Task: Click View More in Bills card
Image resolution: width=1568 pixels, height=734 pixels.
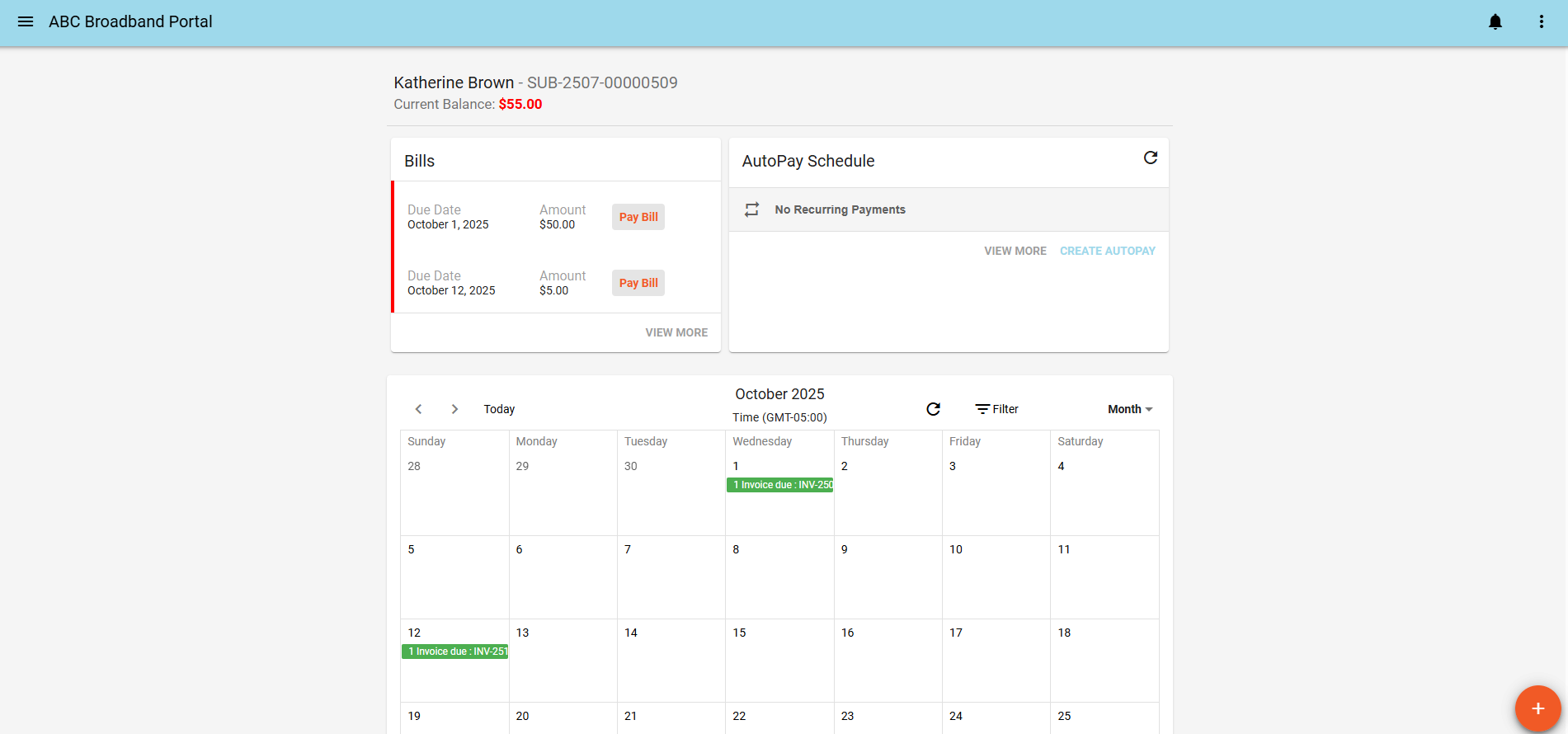Action: [676, 332]
